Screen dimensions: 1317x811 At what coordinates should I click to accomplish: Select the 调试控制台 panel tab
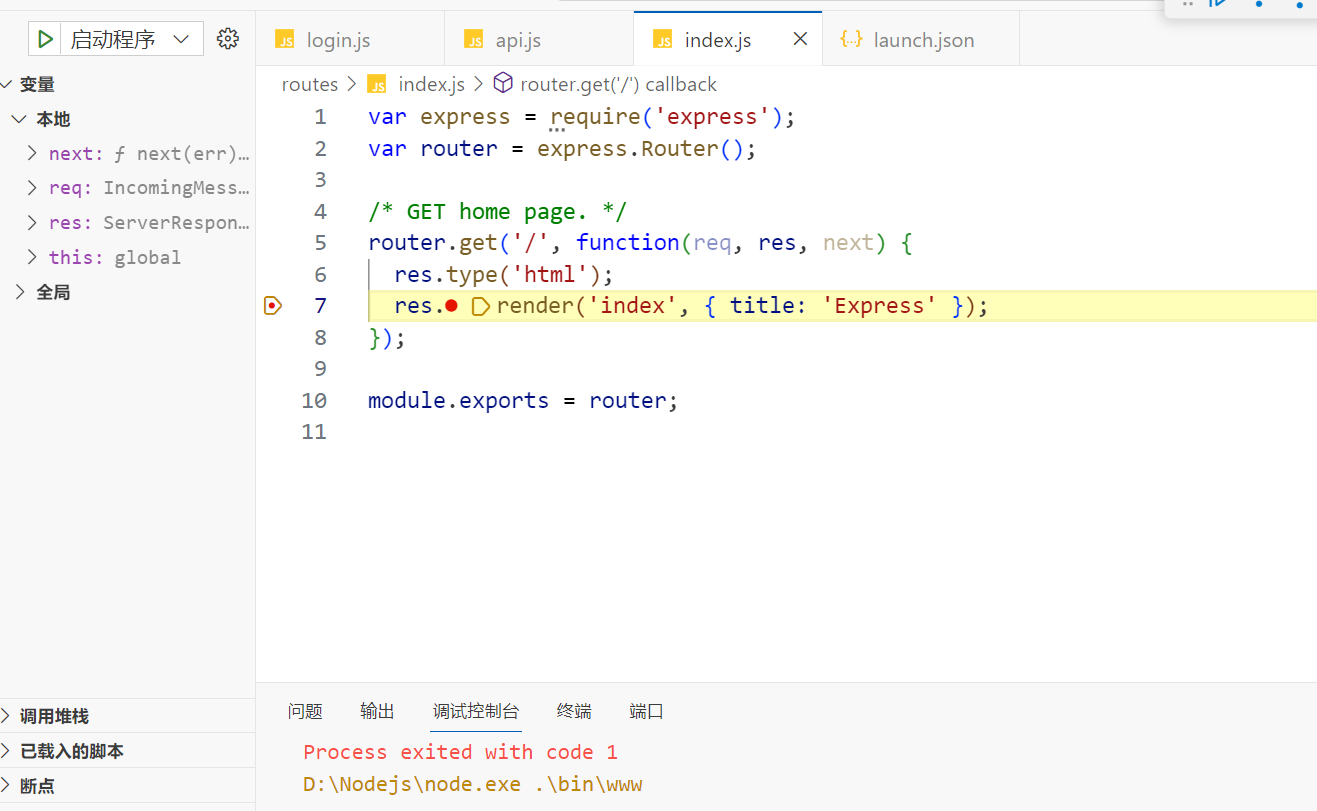pos(476,711)
